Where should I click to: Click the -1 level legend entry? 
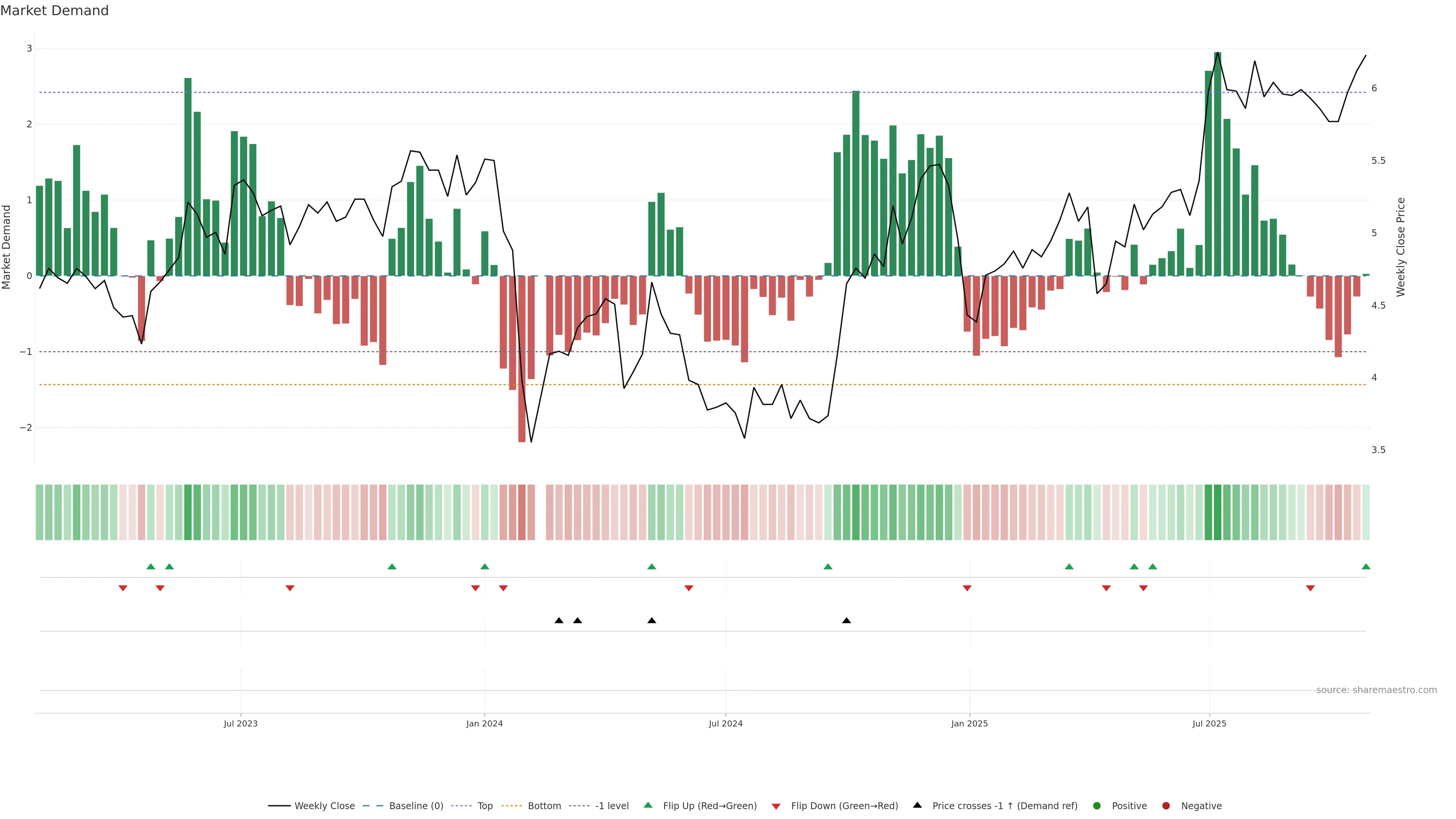tap(612, 805)
